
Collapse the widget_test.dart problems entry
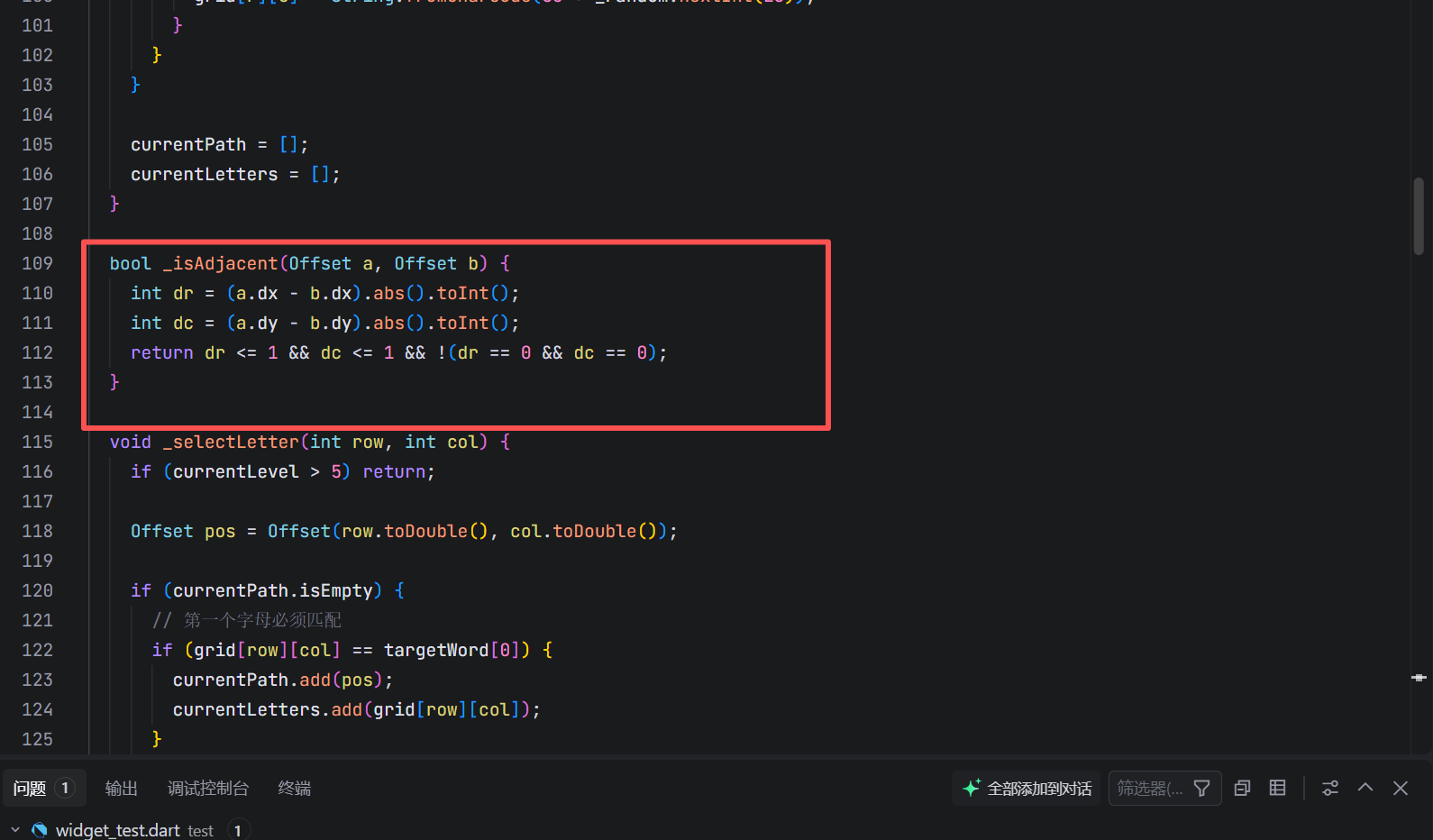coord(15,830)
